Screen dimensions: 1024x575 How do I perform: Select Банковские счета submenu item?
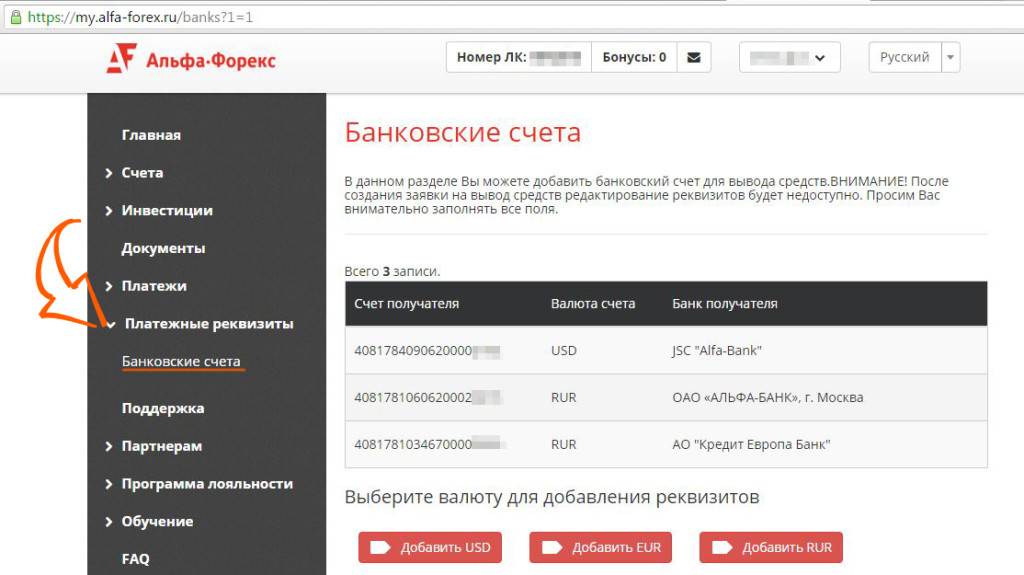tap(181, 361)
